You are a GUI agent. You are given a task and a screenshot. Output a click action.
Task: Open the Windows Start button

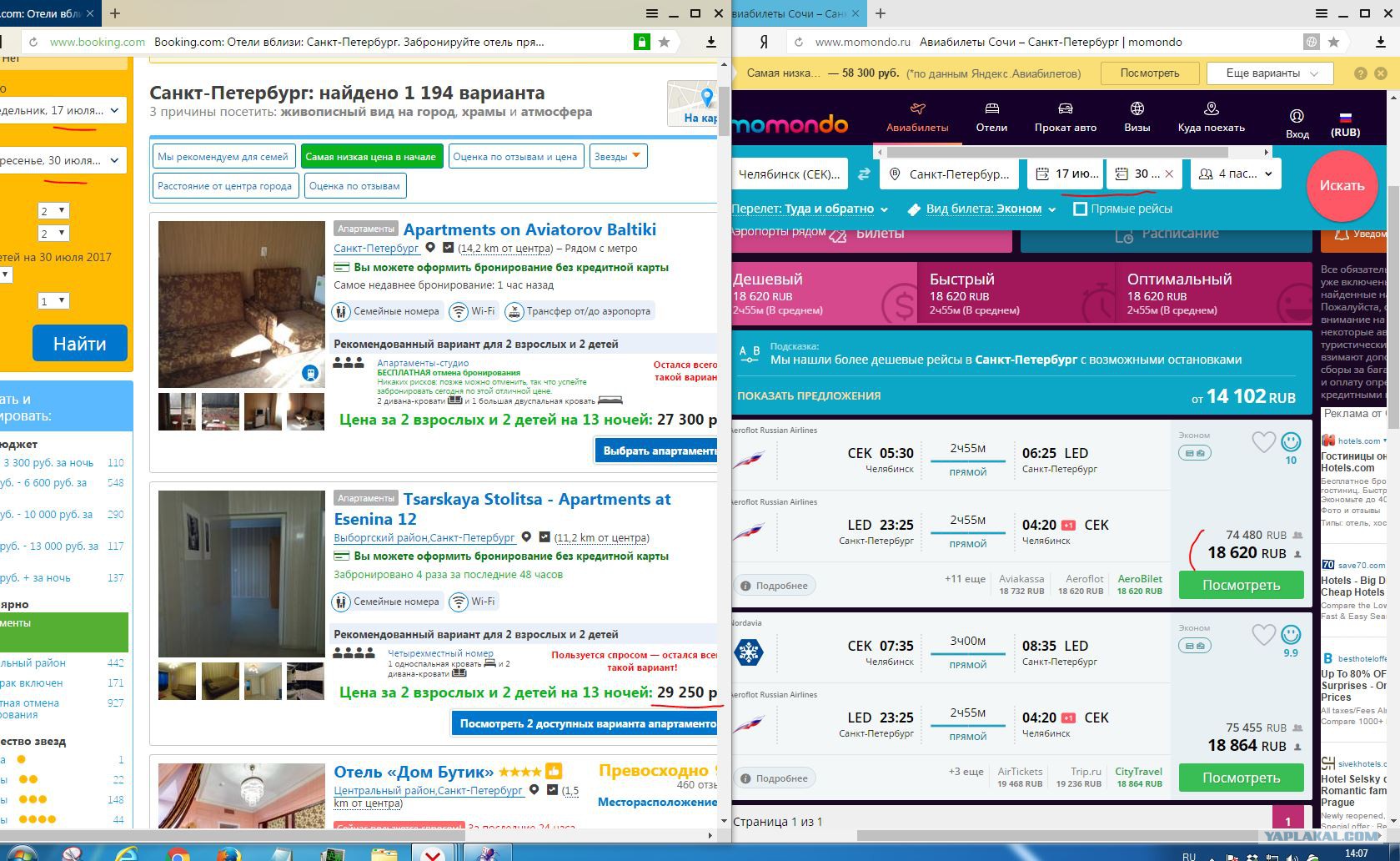pyautogui.click(x=23, y=853)
